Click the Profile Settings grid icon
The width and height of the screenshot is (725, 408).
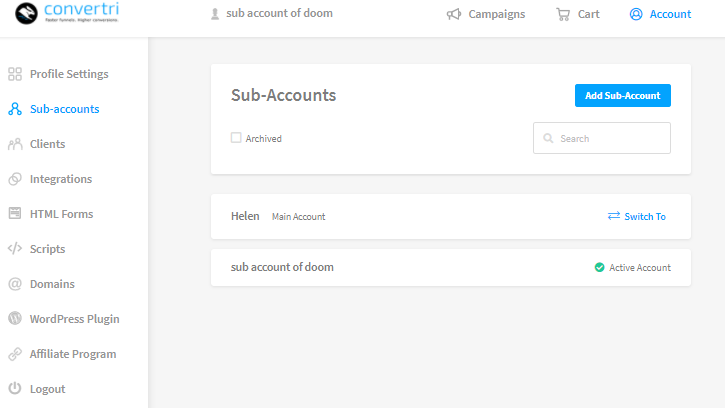[15, 74]
